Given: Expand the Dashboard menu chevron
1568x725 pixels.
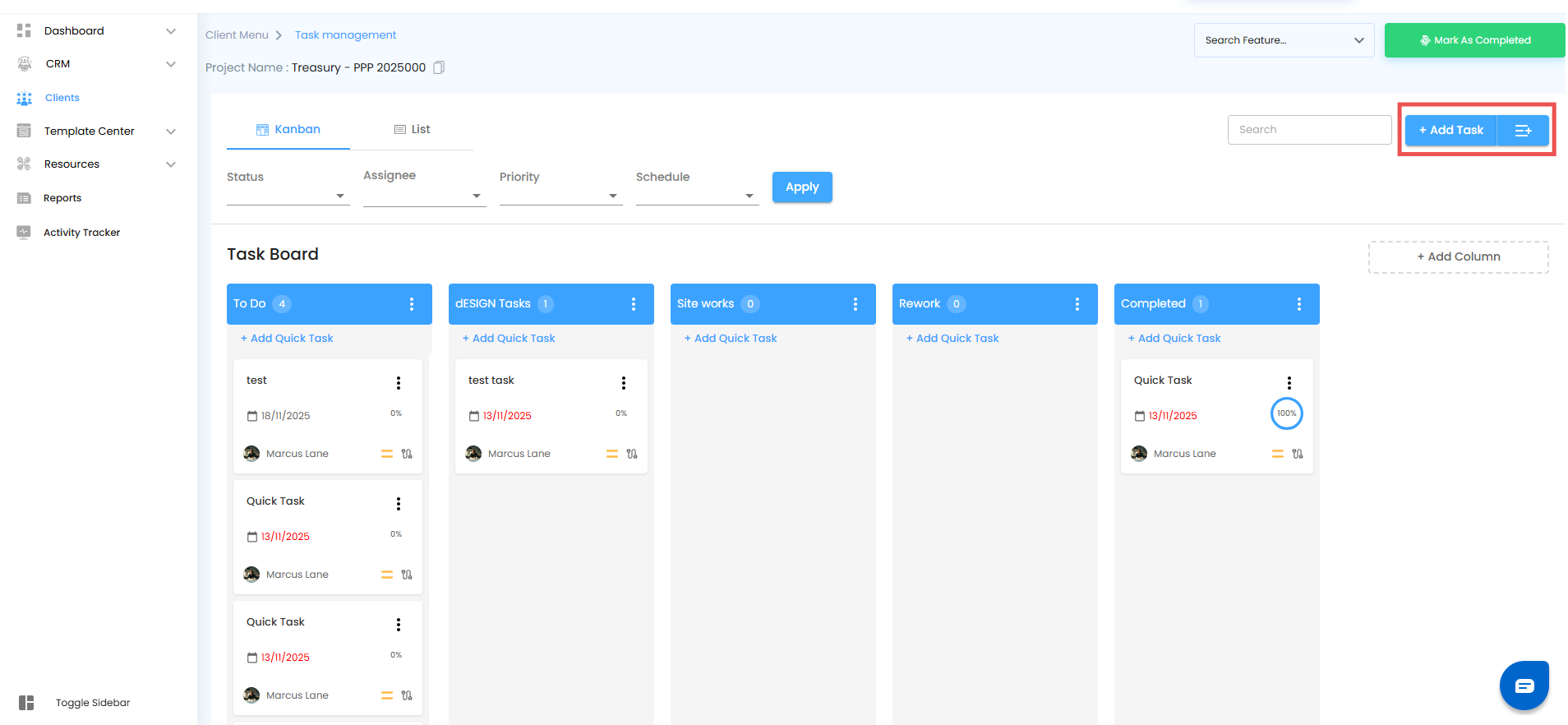Looking at the screenshot, I should pos(171,31).
